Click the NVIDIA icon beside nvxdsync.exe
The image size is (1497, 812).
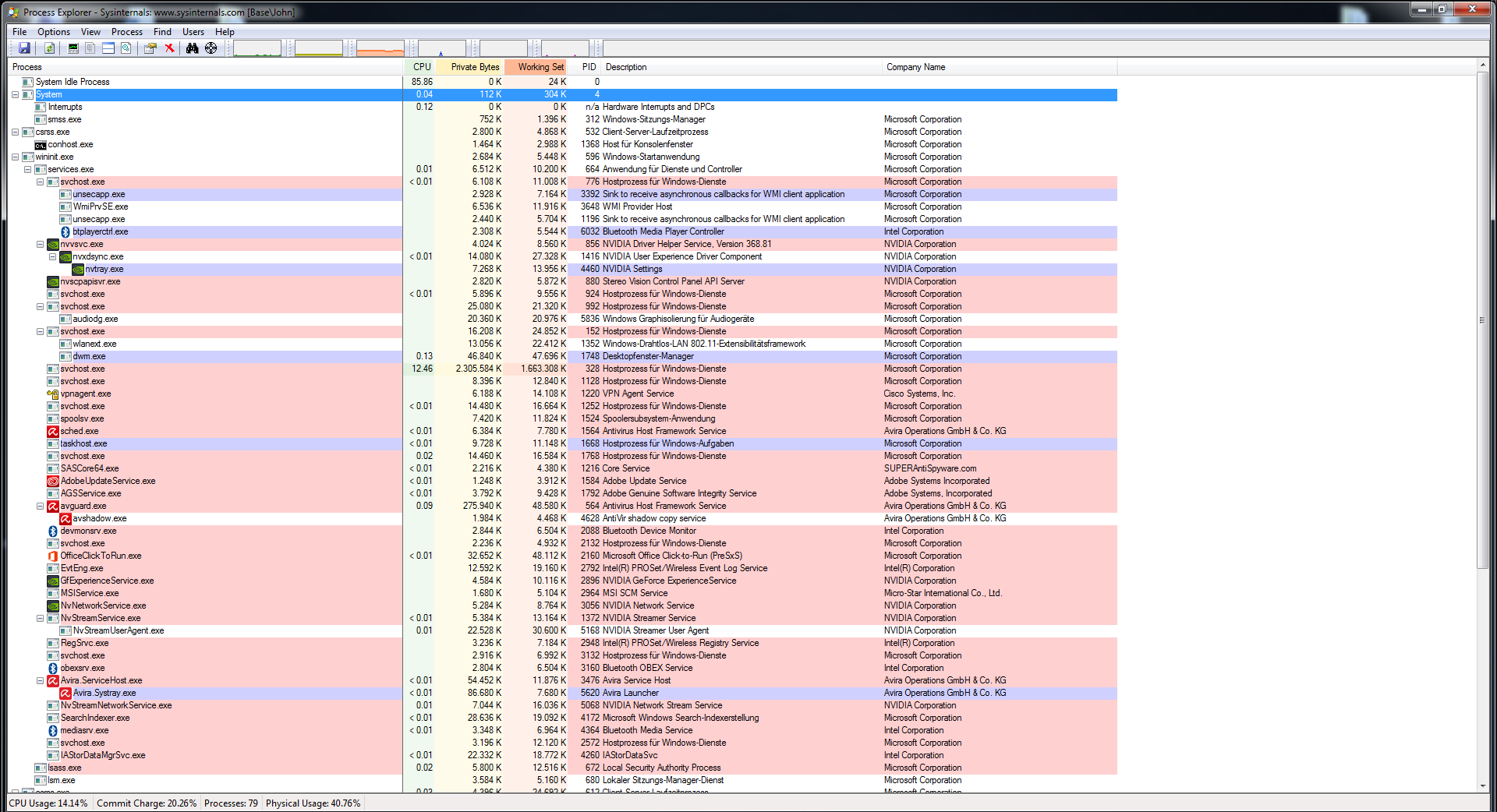65,256
